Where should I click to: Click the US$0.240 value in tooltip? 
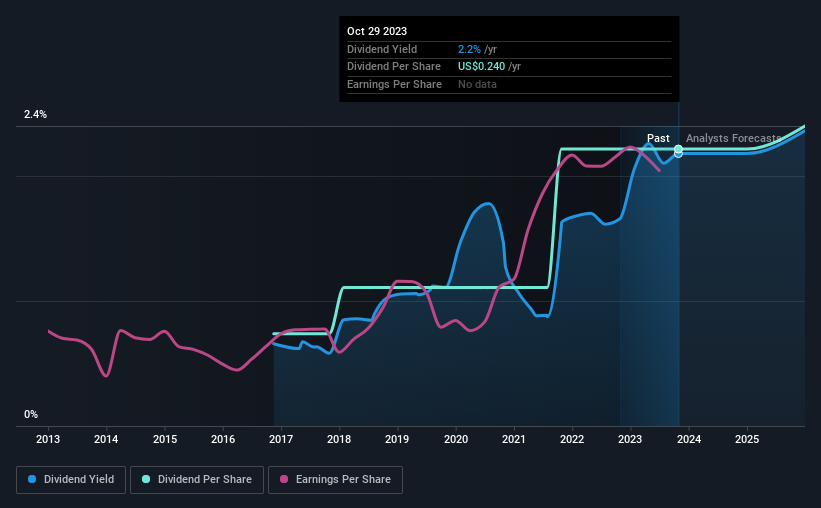[x=481, y=67]
